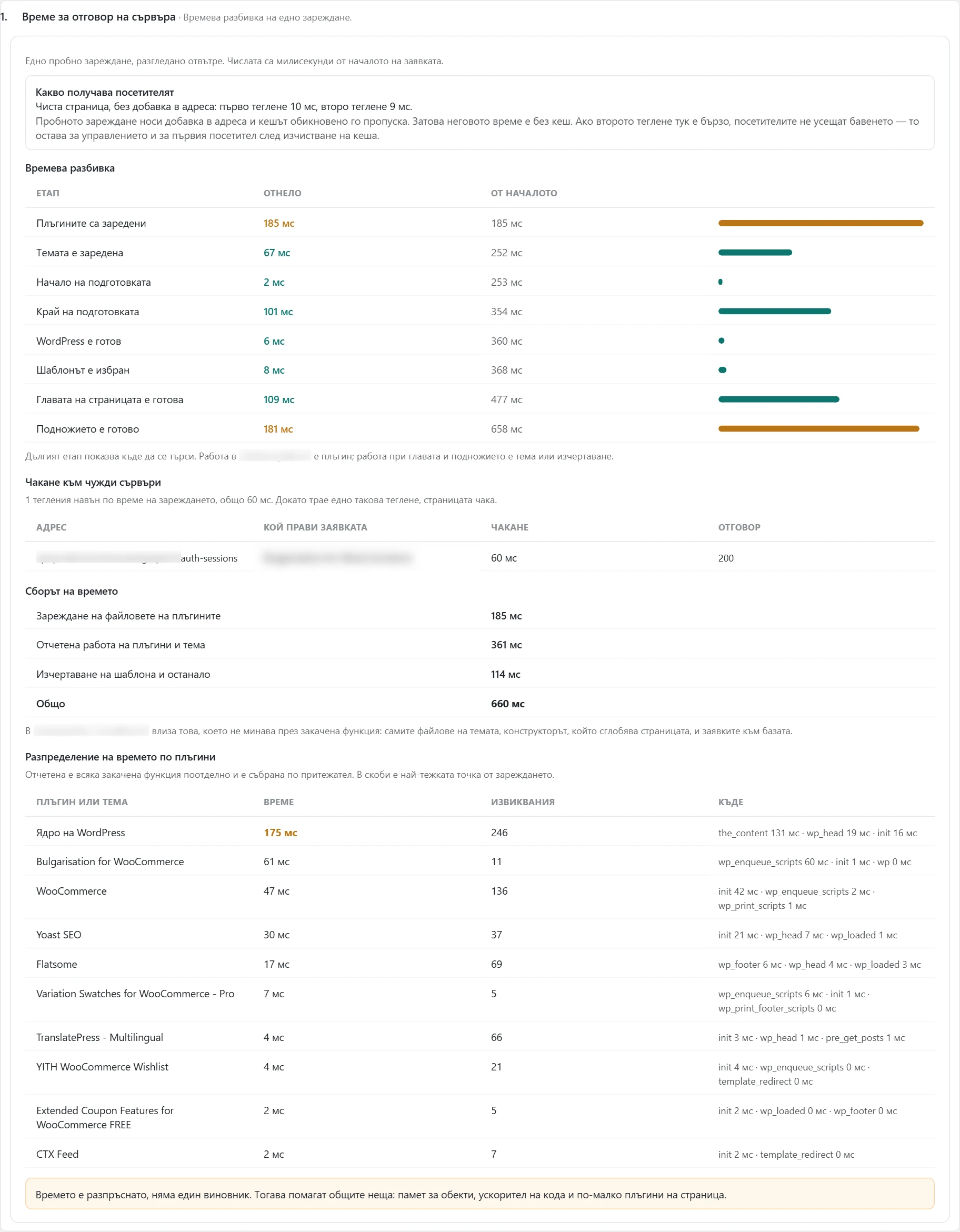This screenshot has height=1232, width=960.
Task: Click the teal bar for Главата на страницата
Action: [x=778, y=399]
